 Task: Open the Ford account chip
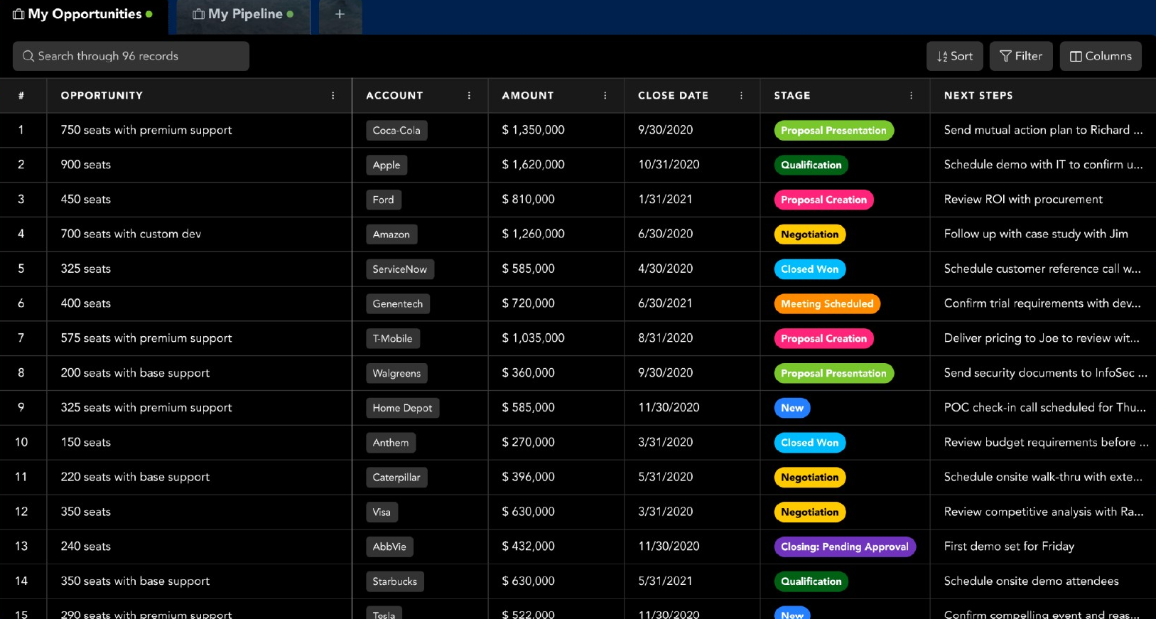[383, 200]
